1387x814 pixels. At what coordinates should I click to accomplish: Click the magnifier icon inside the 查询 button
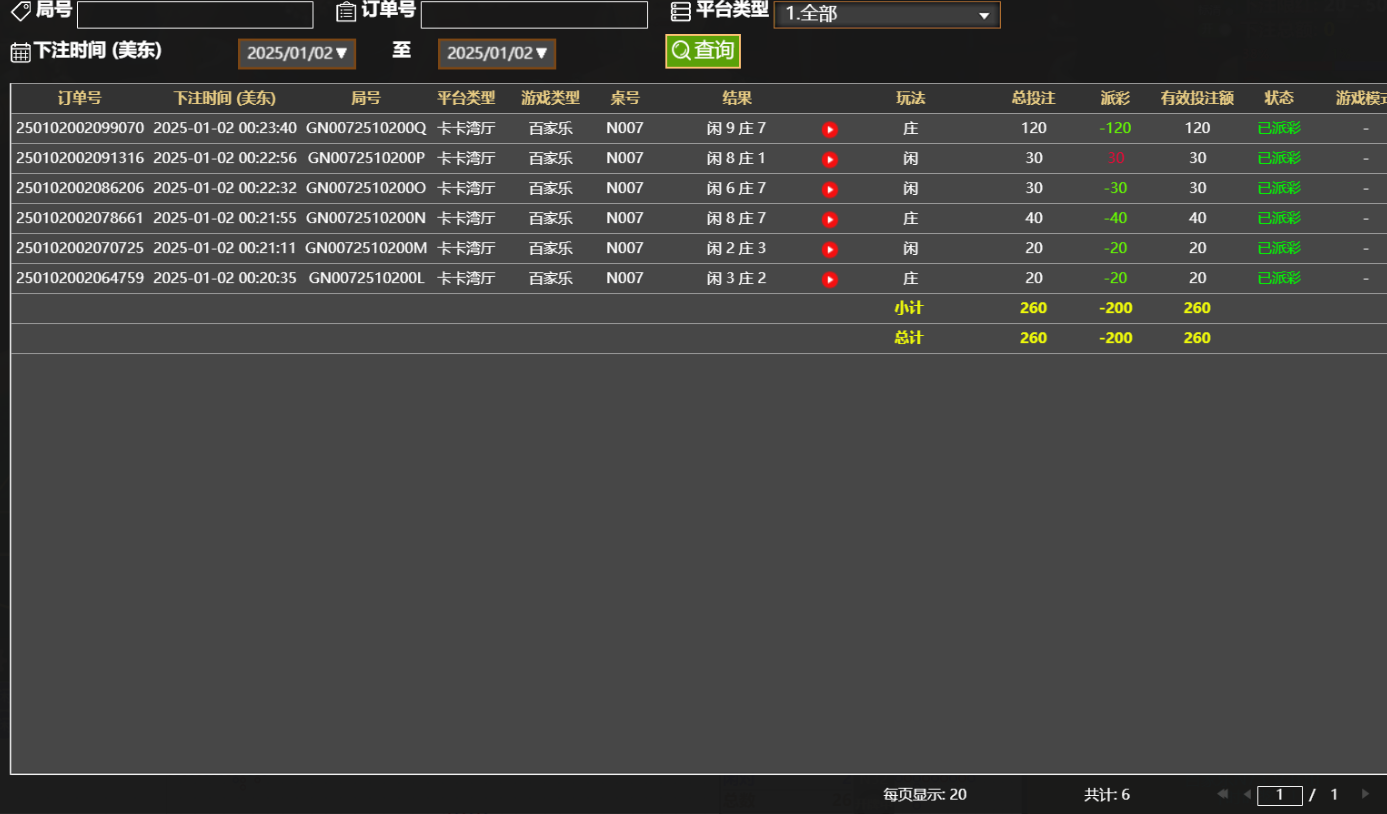click(x=681, y=50)
